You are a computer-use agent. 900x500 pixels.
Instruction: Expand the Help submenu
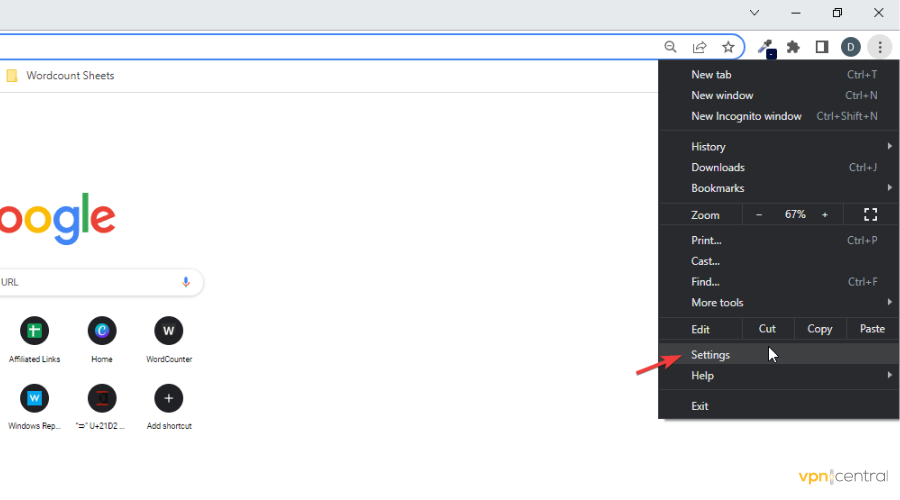click(x=778, y=375)
